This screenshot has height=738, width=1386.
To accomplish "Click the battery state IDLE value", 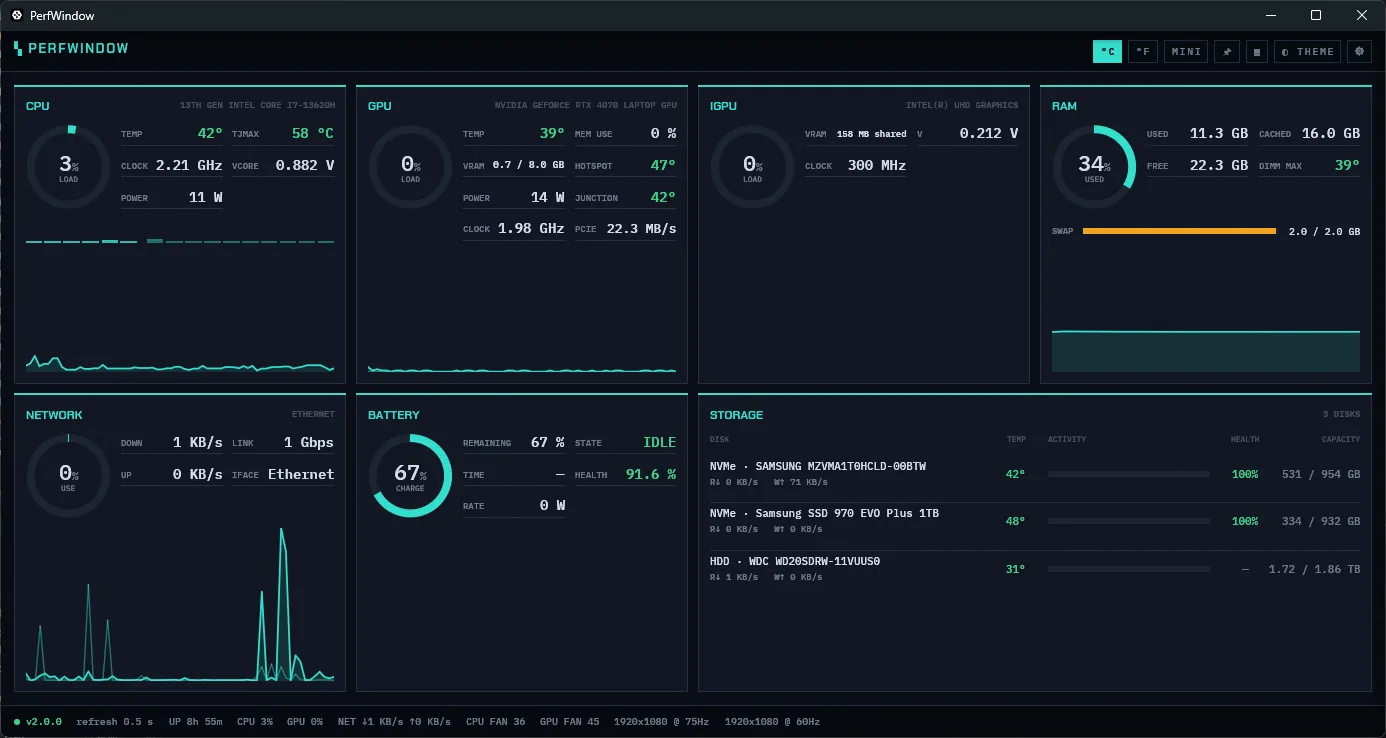I will click(x=659, y=443).
